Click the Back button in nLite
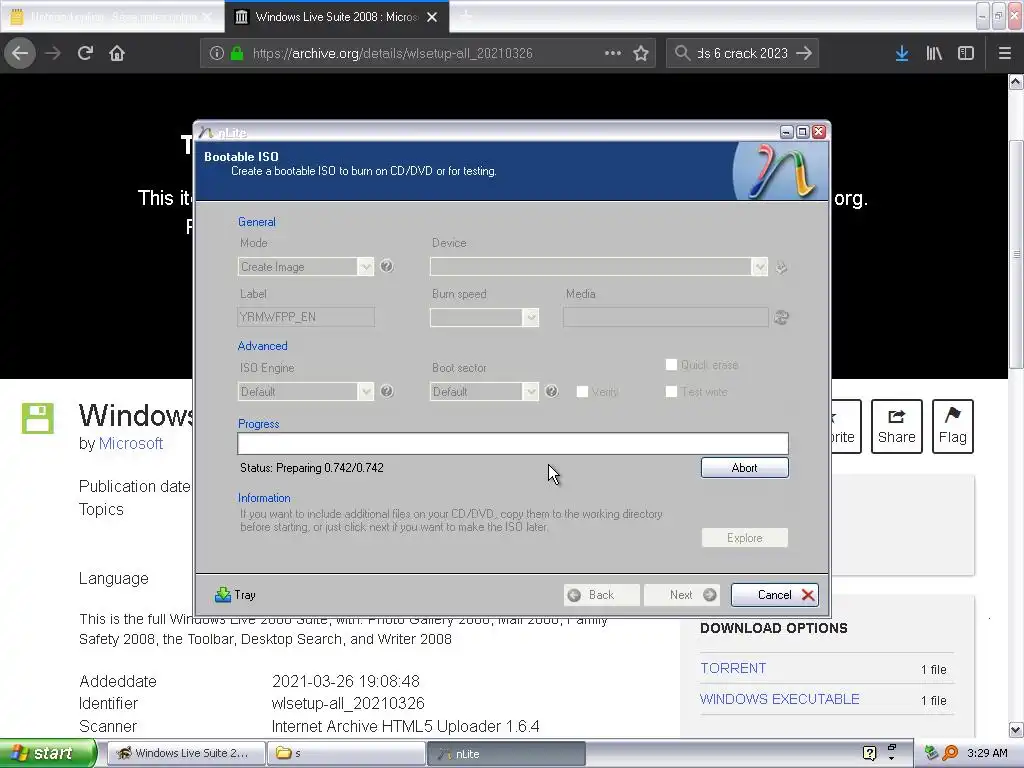 point(601,594)
